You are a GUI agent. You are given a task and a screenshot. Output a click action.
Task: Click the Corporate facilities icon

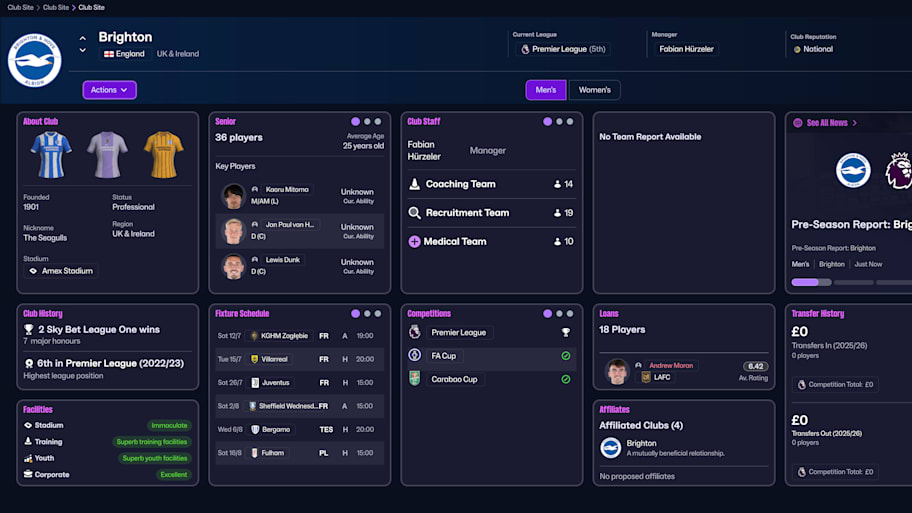coord(28,475)
